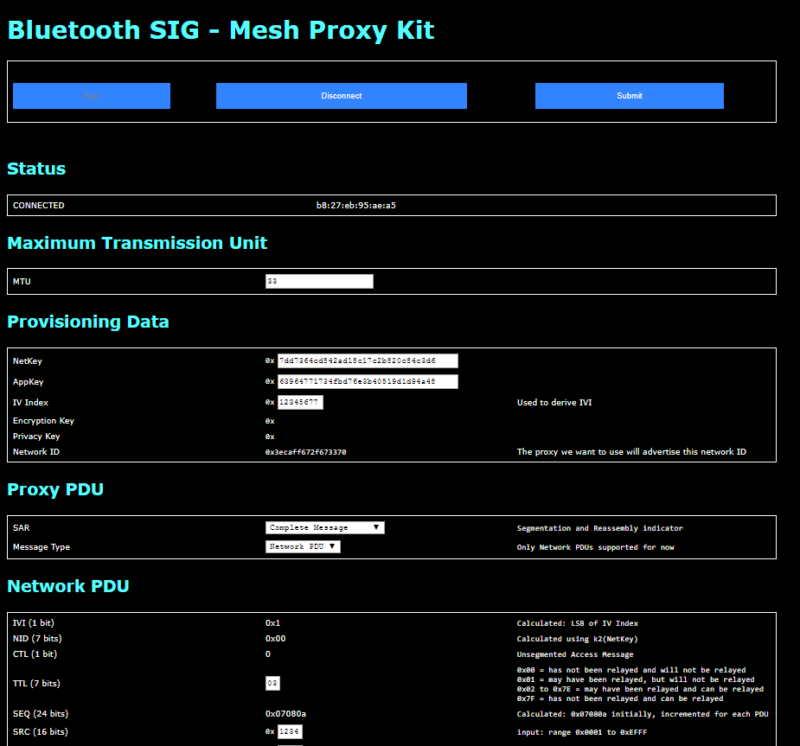Click the Scan button

(91, 96)
